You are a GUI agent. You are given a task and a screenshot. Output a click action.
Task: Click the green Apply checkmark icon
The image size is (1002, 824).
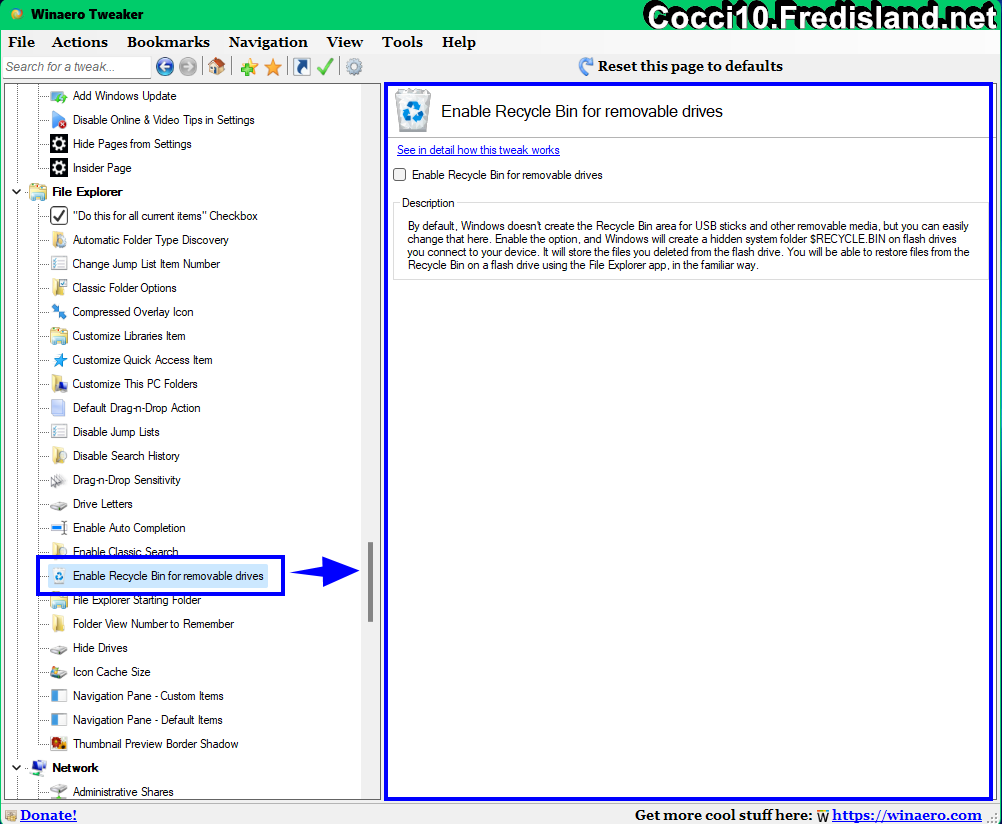pyautogui.click(x=325, y=66)
